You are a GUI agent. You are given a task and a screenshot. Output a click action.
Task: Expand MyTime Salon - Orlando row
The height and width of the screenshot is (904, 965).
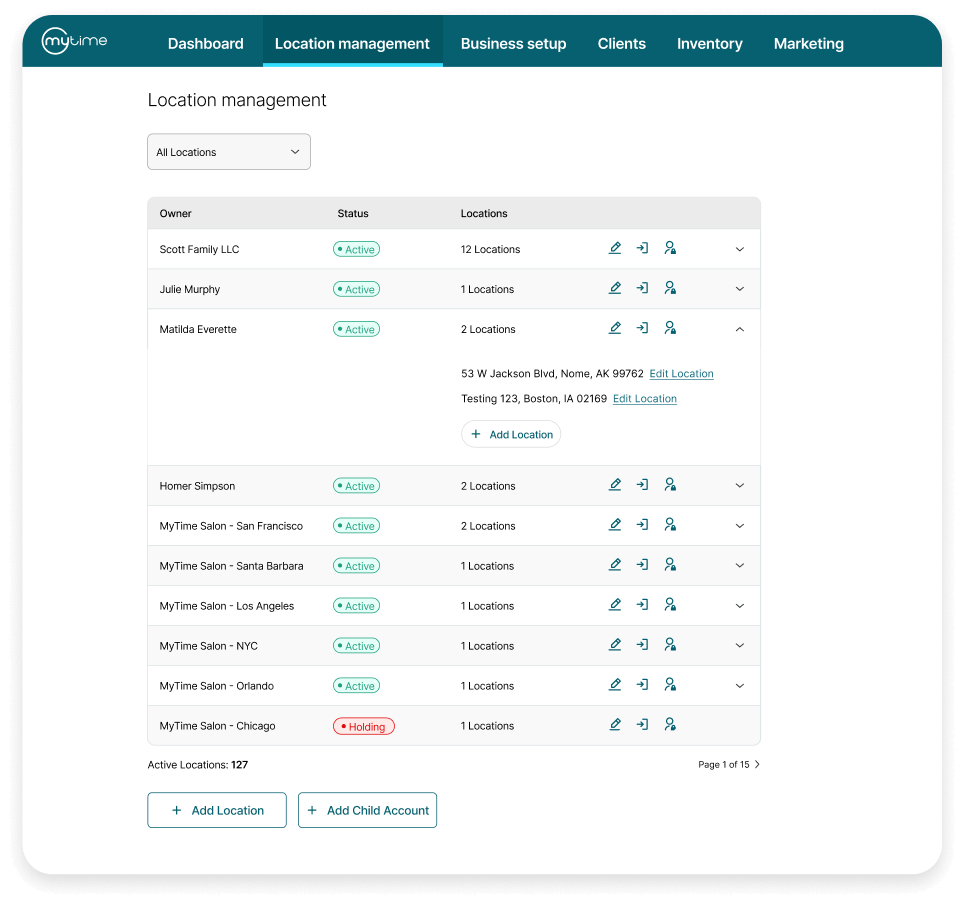(740, 686)
